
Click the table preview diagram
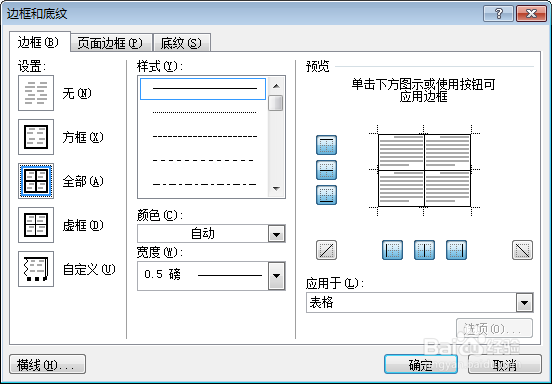tap(424, 170)
